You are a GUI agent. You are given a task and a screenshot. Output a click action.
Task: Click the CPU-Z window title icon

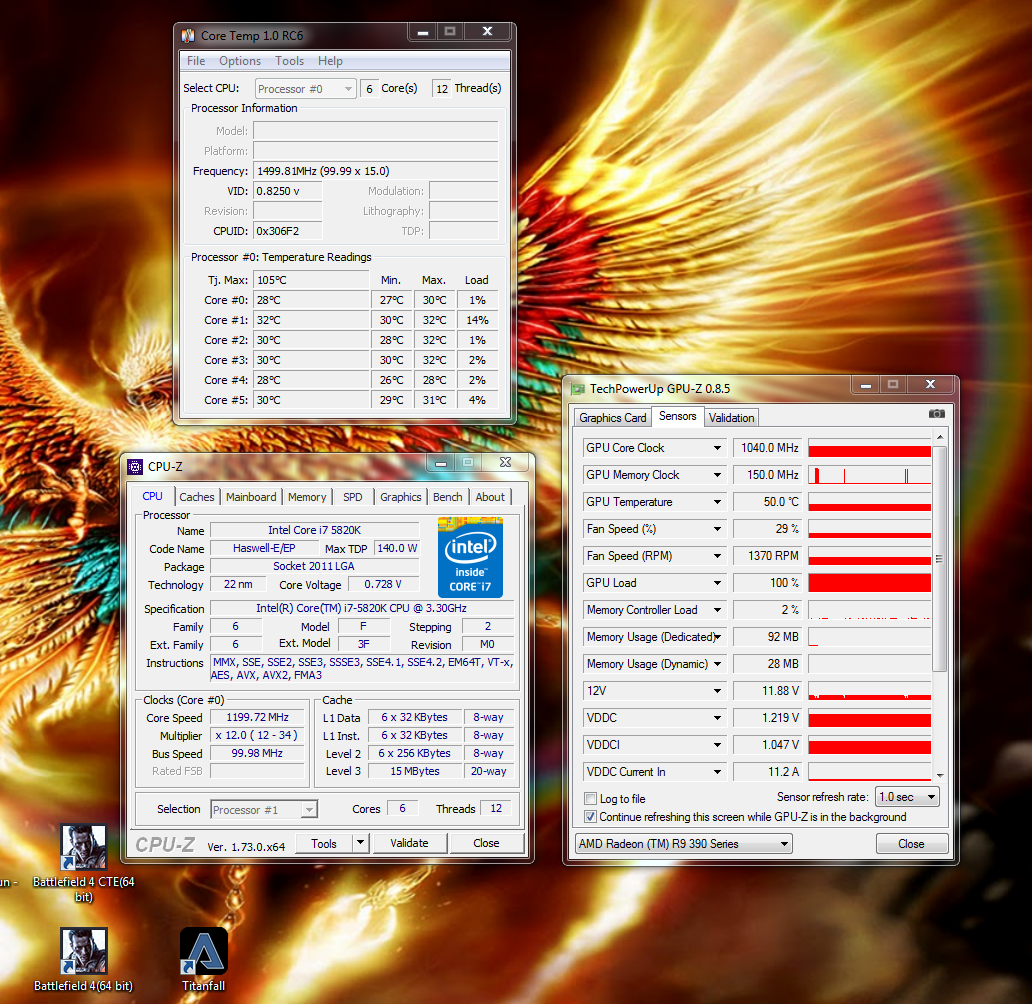point(135,467)
